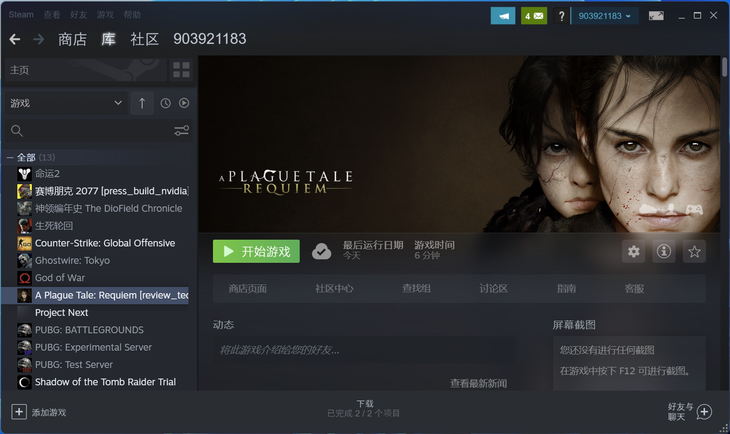
Task: Click the vertical scrollbar thumb
Action: click(724, 67)
